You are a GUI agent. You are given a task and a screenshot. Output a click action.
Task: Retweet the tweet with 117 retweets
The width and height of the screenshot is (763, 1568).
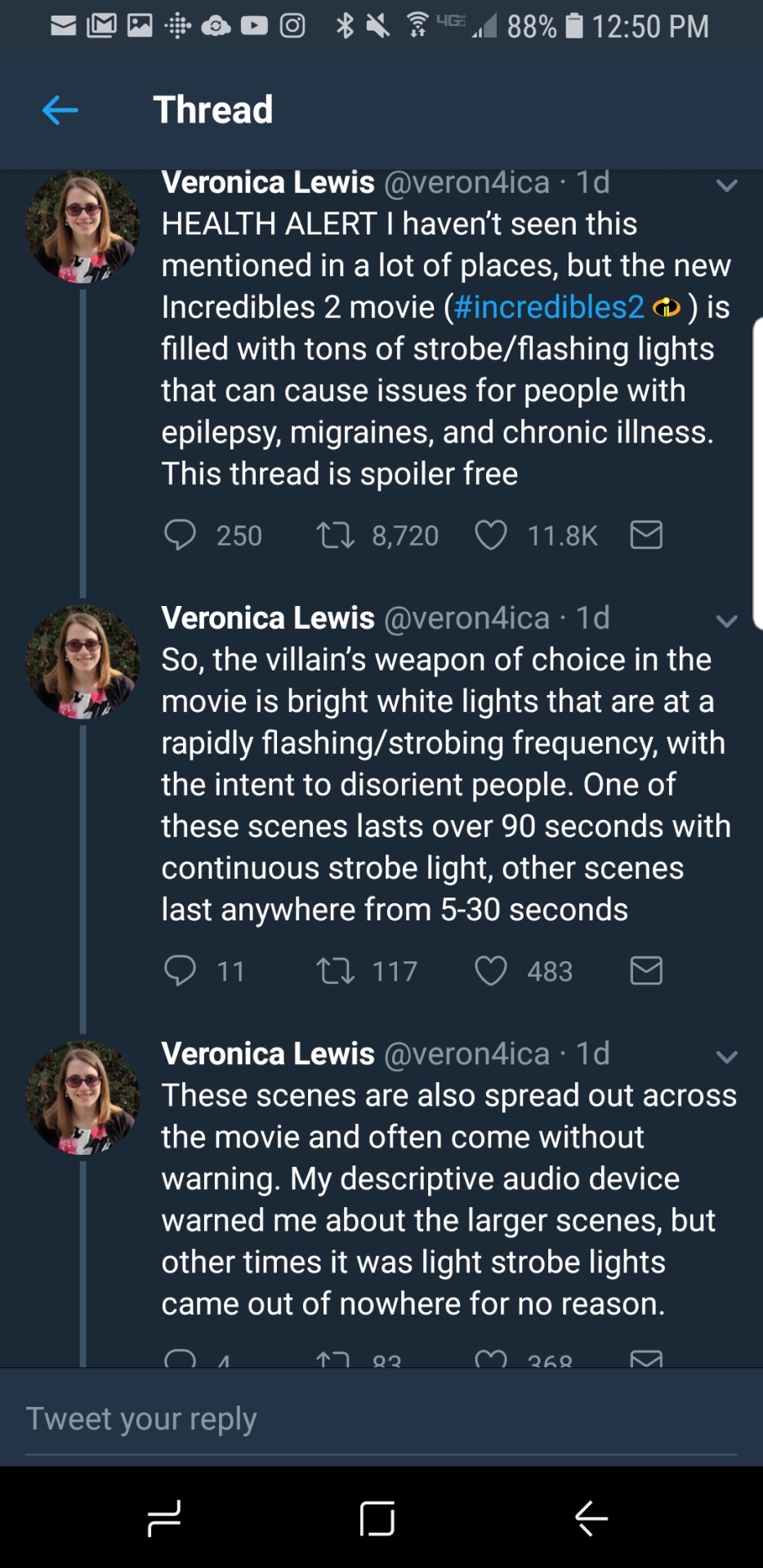(x=335, y=971)
